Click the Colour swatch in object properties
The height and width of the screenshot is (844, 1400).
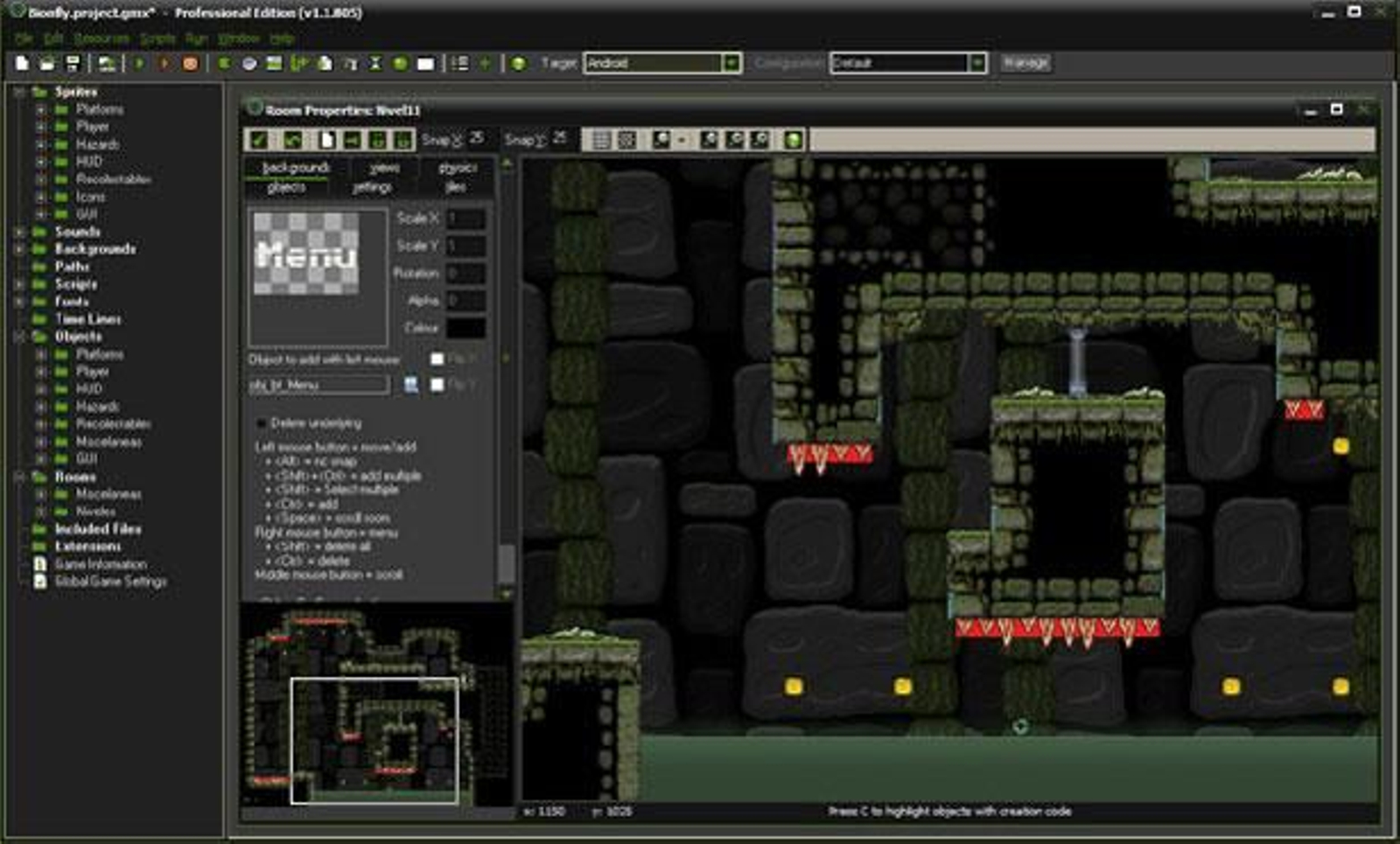[x=465, y=328]
